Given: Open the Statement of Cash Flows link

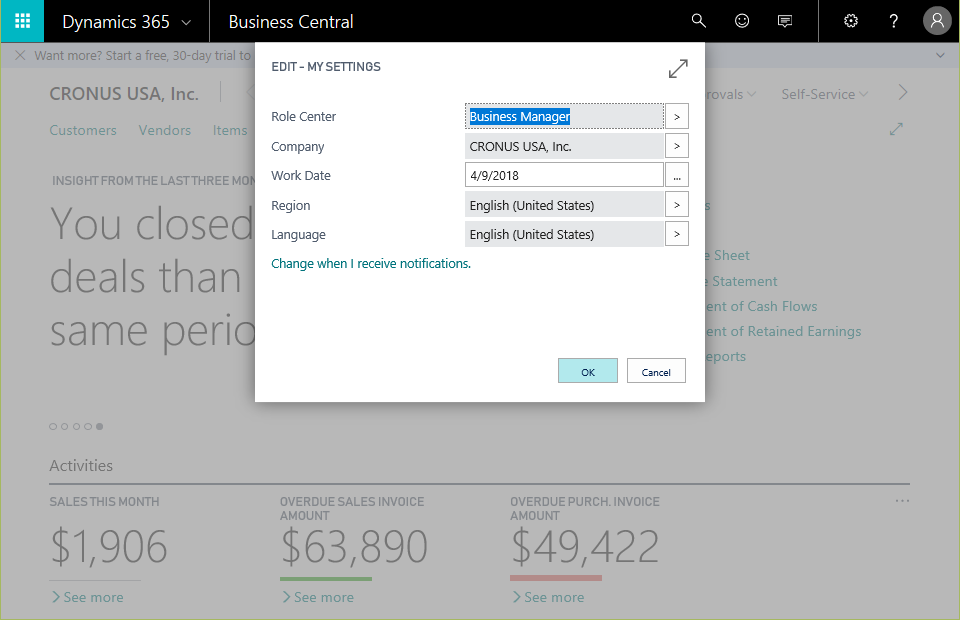Looking at the screenshot, I should 761,306.
